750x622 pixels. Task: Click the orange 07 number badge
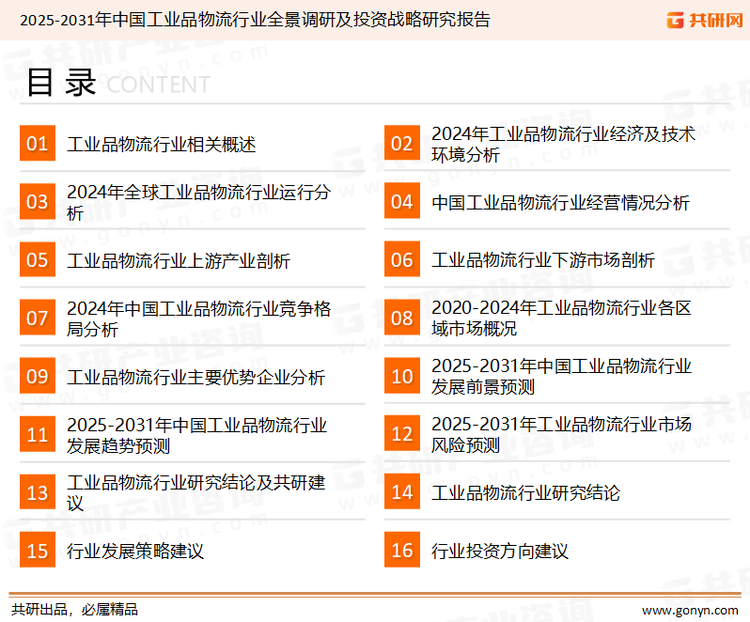pos(37,318)
